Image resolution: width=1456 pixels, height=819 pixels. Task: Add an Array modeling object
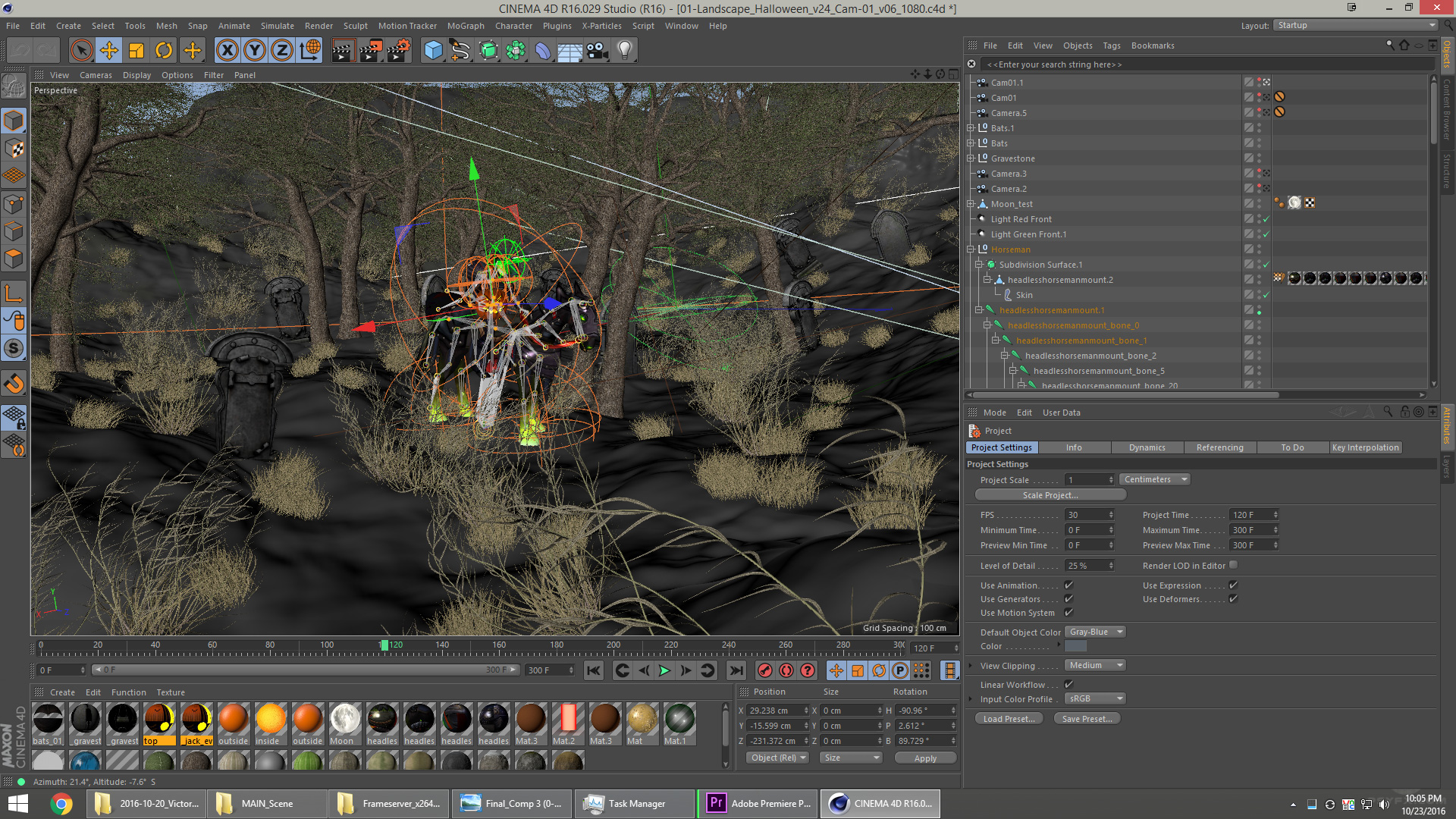pos(516,51)
